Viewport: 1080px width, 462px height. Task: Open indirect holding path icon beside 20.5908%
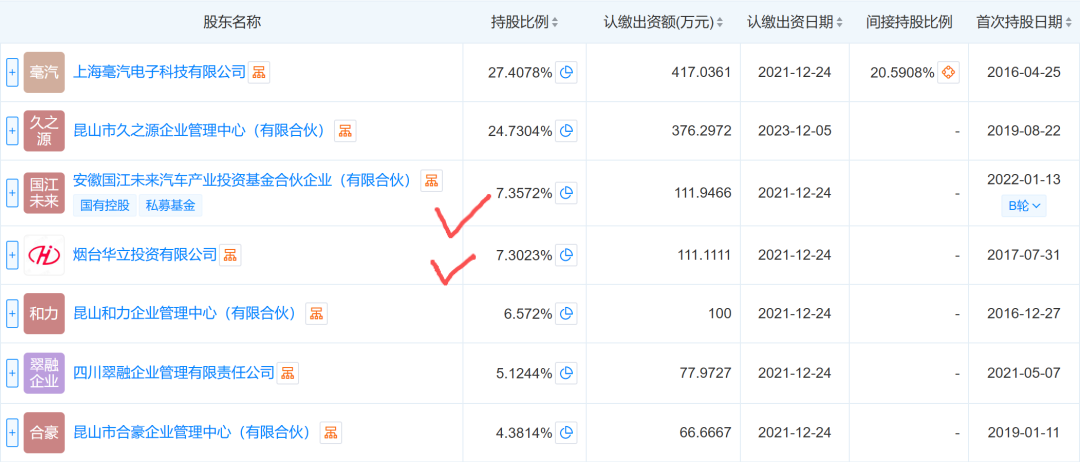[x=948, y=72]
